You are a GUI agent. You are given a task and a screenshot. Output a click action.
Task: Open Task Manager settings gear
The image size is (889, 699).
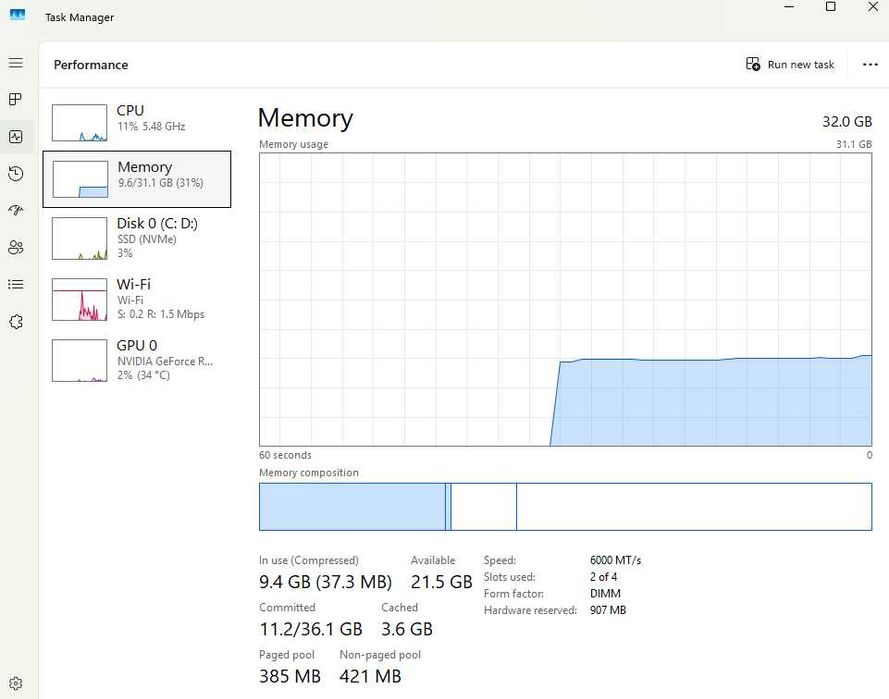(16, 683)
